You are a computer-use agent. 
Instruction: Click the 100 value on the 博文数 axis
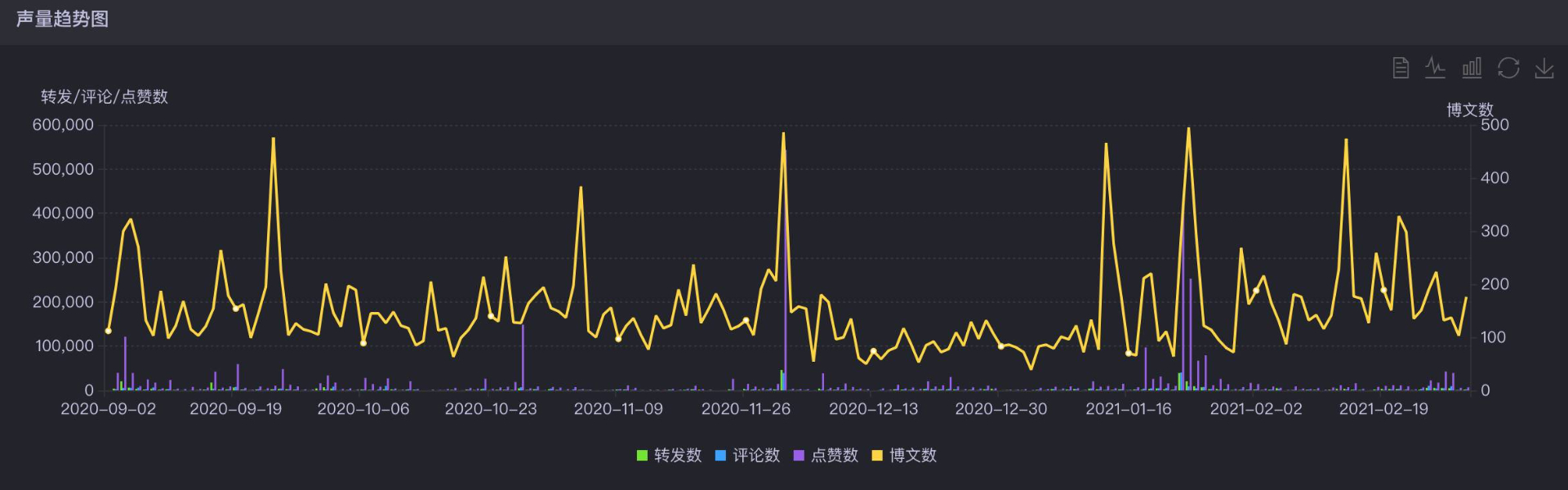(1494, 337)
